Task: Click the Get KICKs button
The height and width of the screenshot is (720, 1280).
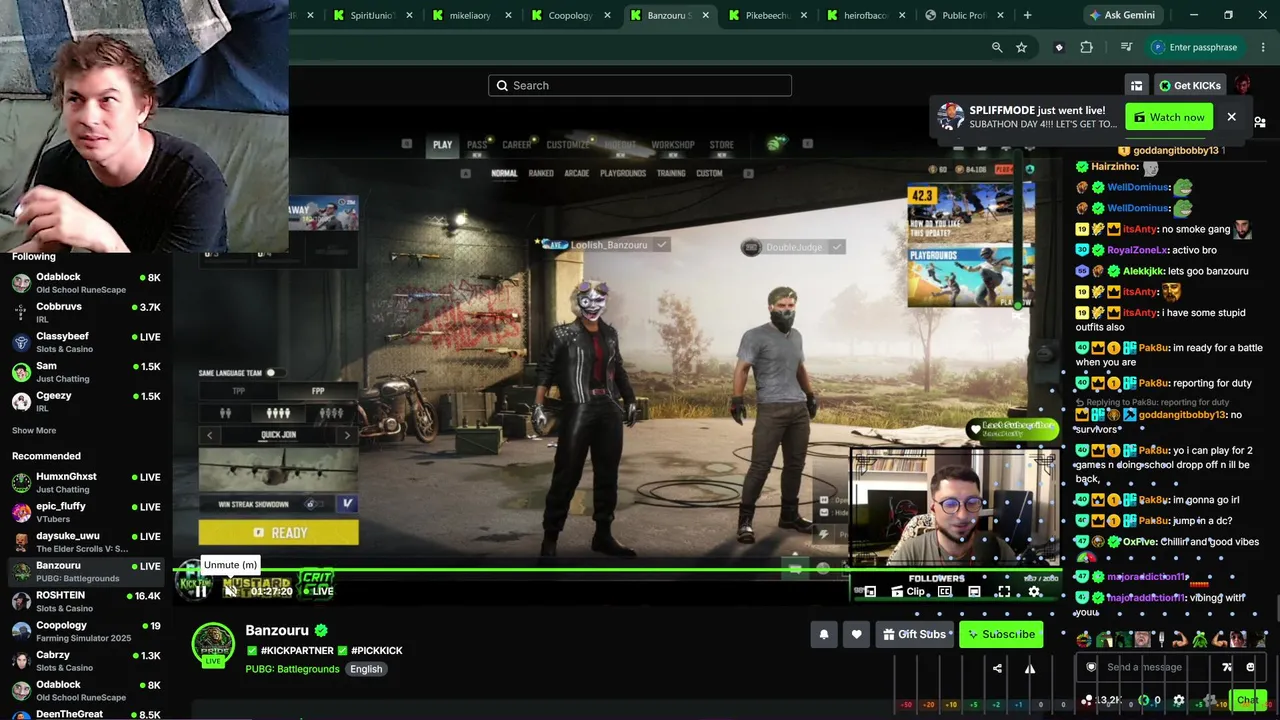Action: coord(1189,85)
